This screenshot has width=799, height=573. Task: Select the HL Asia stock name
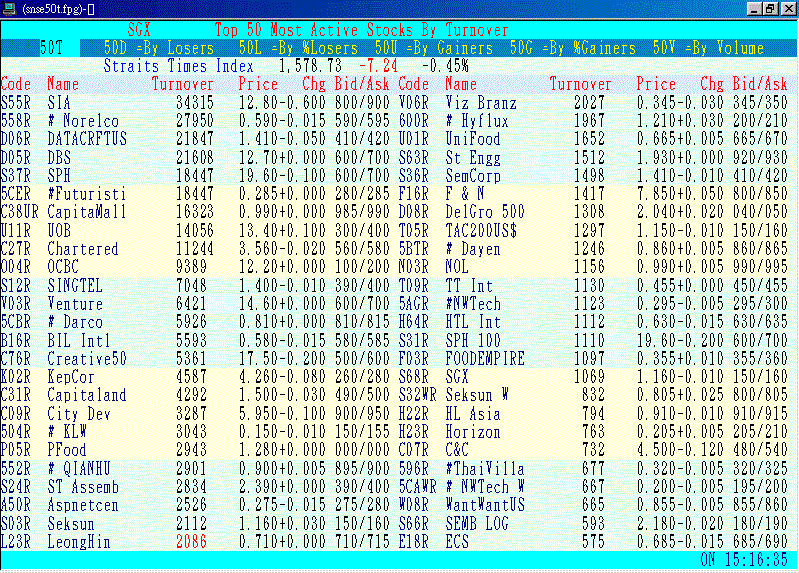[473, 413]
